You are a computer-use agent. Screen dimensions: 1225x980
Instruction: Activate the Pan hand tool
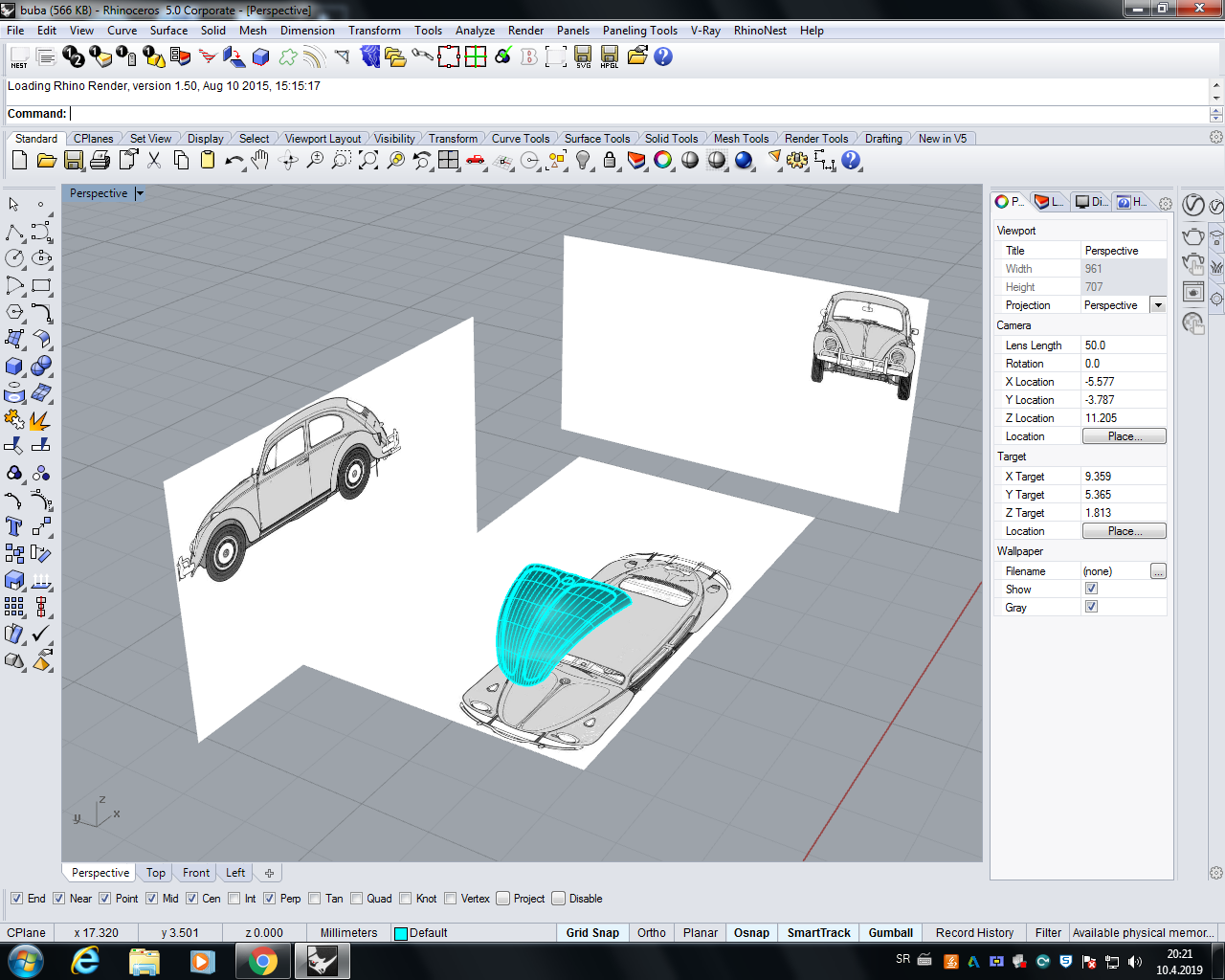[260, 161]
